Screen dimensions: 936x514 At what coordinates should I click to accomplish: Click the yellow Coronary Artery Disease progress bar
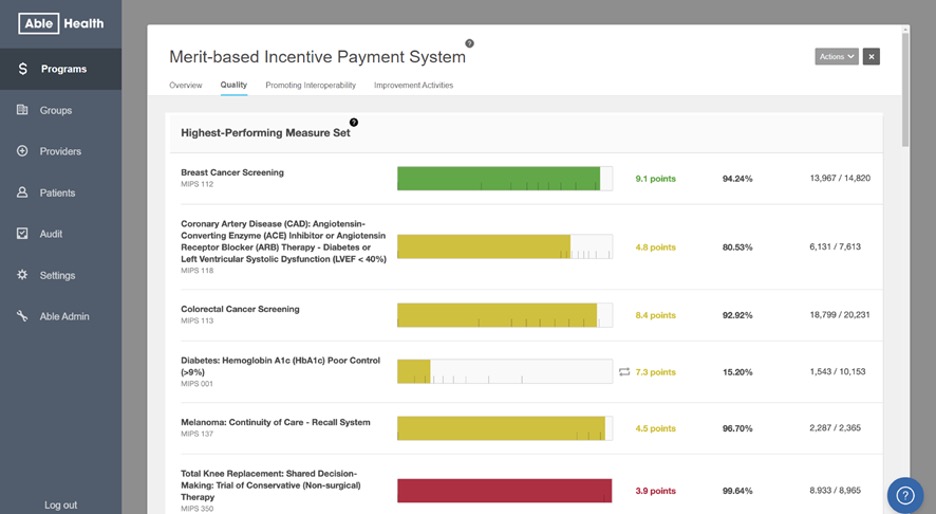pyautogui.click(x=504, y=247)
